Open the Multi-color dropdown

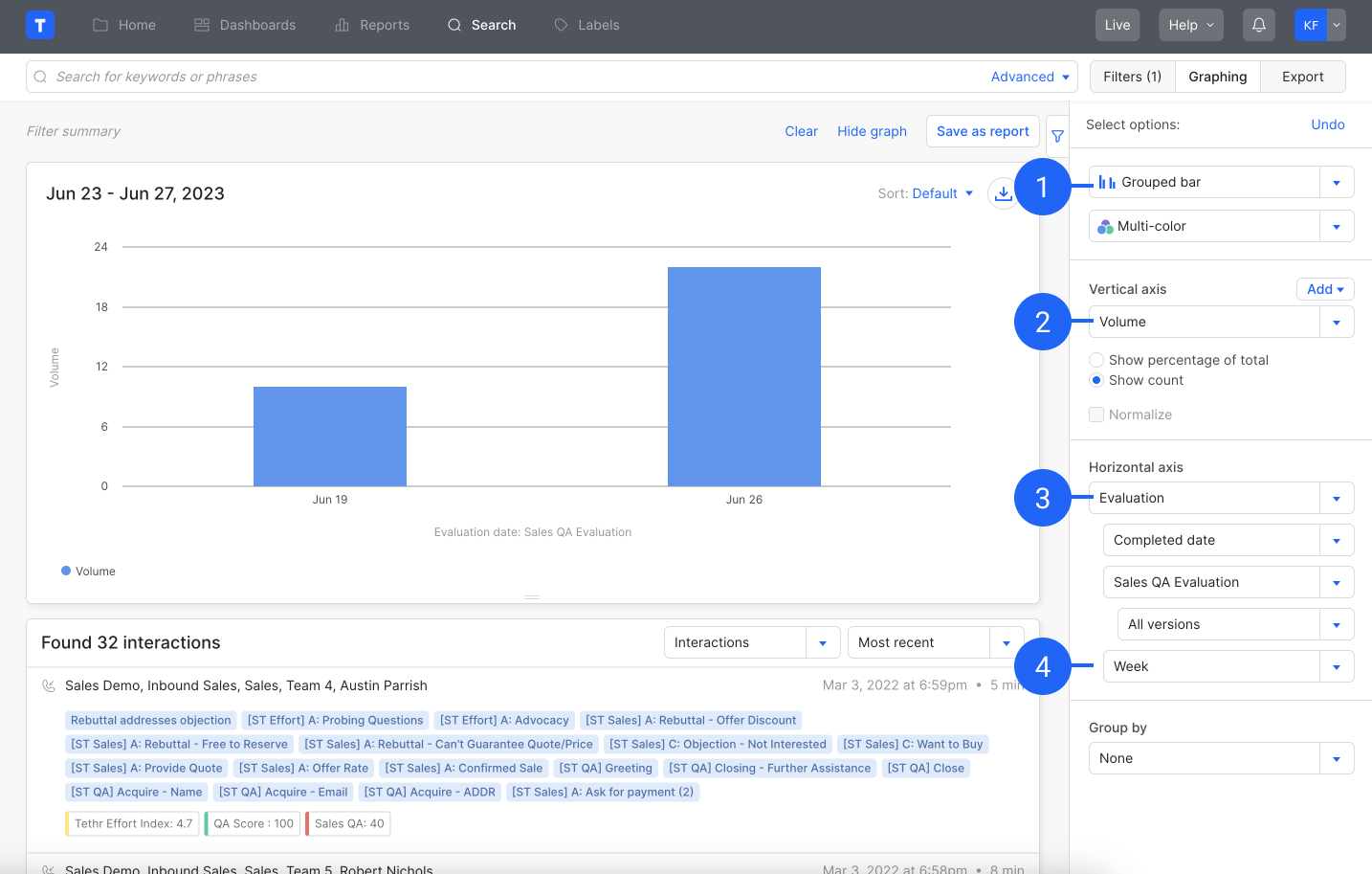coord(1222,226)
